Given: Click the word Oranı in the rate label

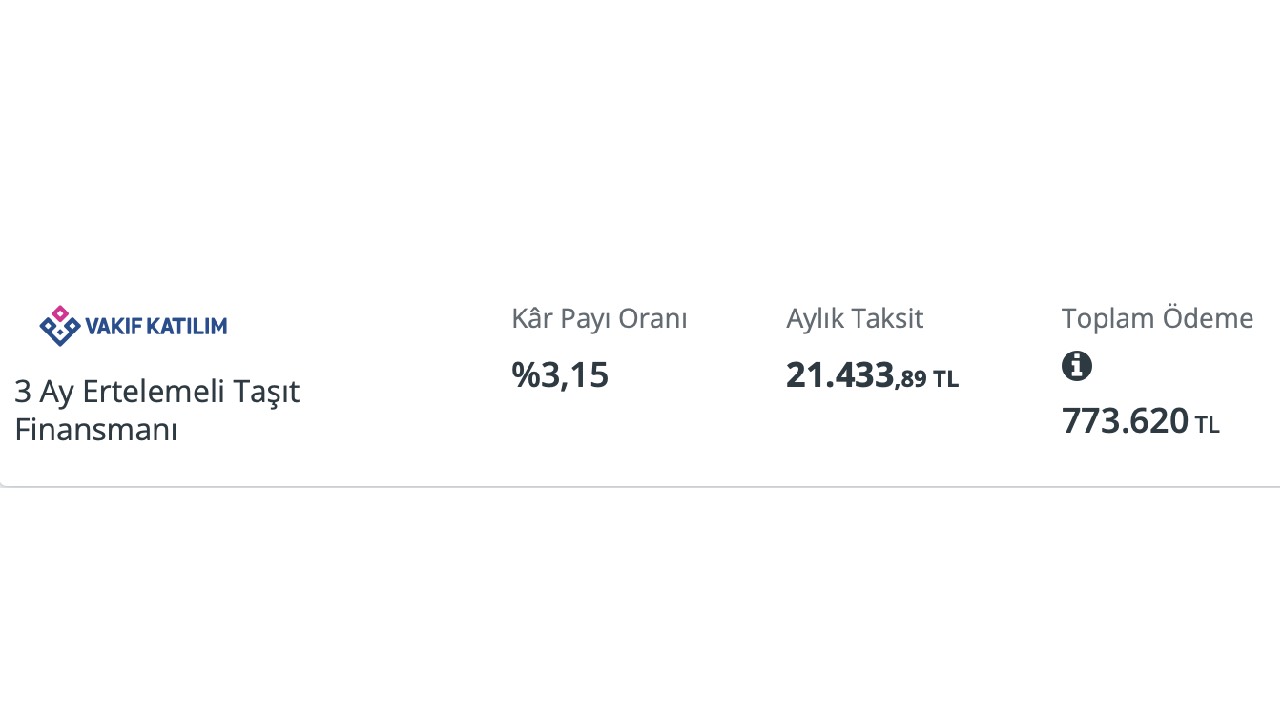Looking at the screenshot, I should pyautogui.click(x=653, y=319).
